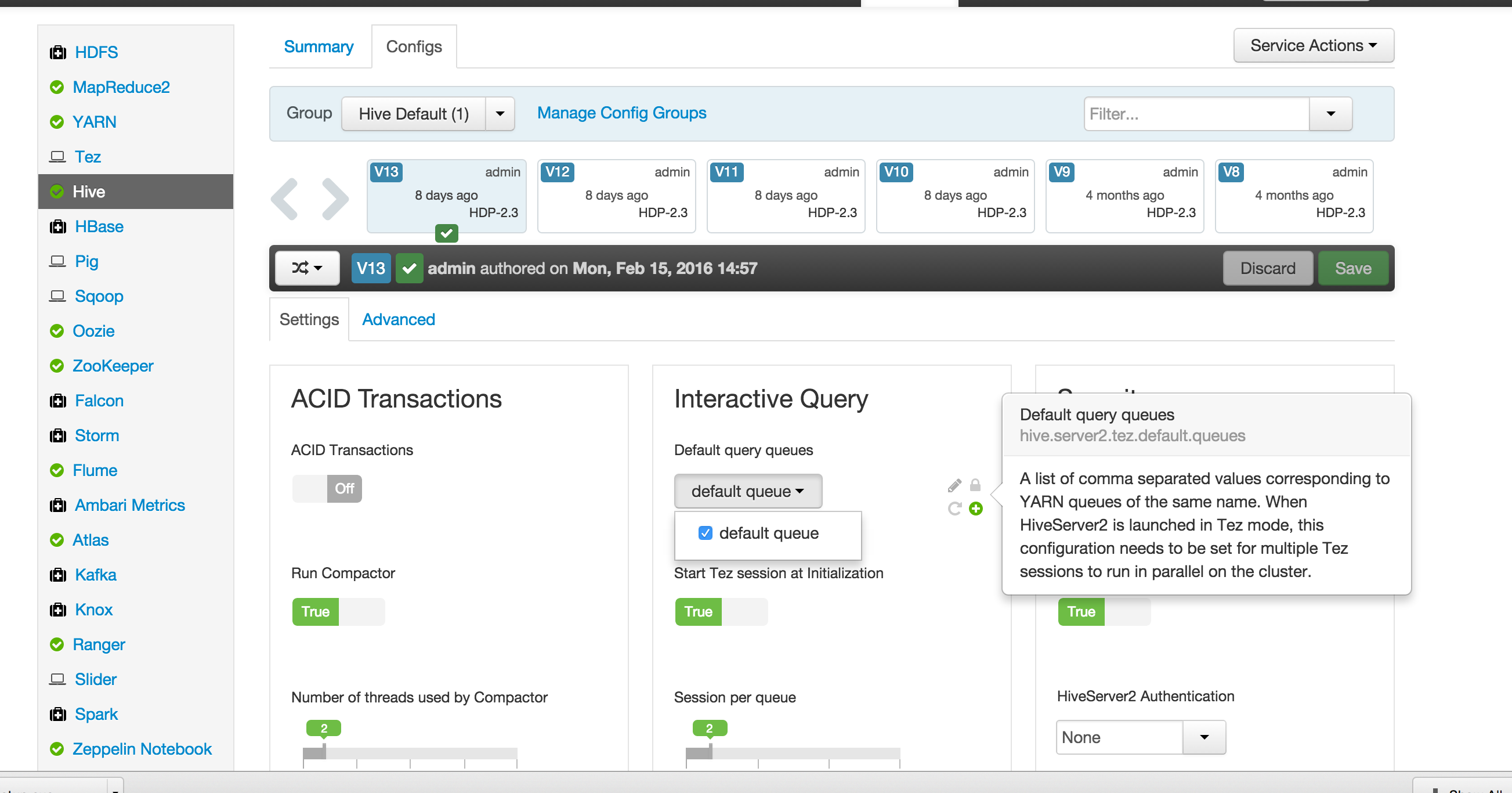Click the Filter input field
The image size is (1512, 793).
(1196, 114)
